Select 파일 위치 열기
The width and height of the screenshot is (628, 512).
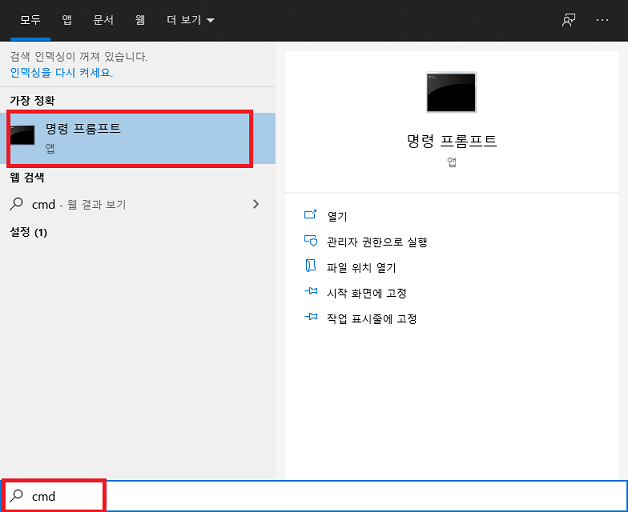point(361,268)
